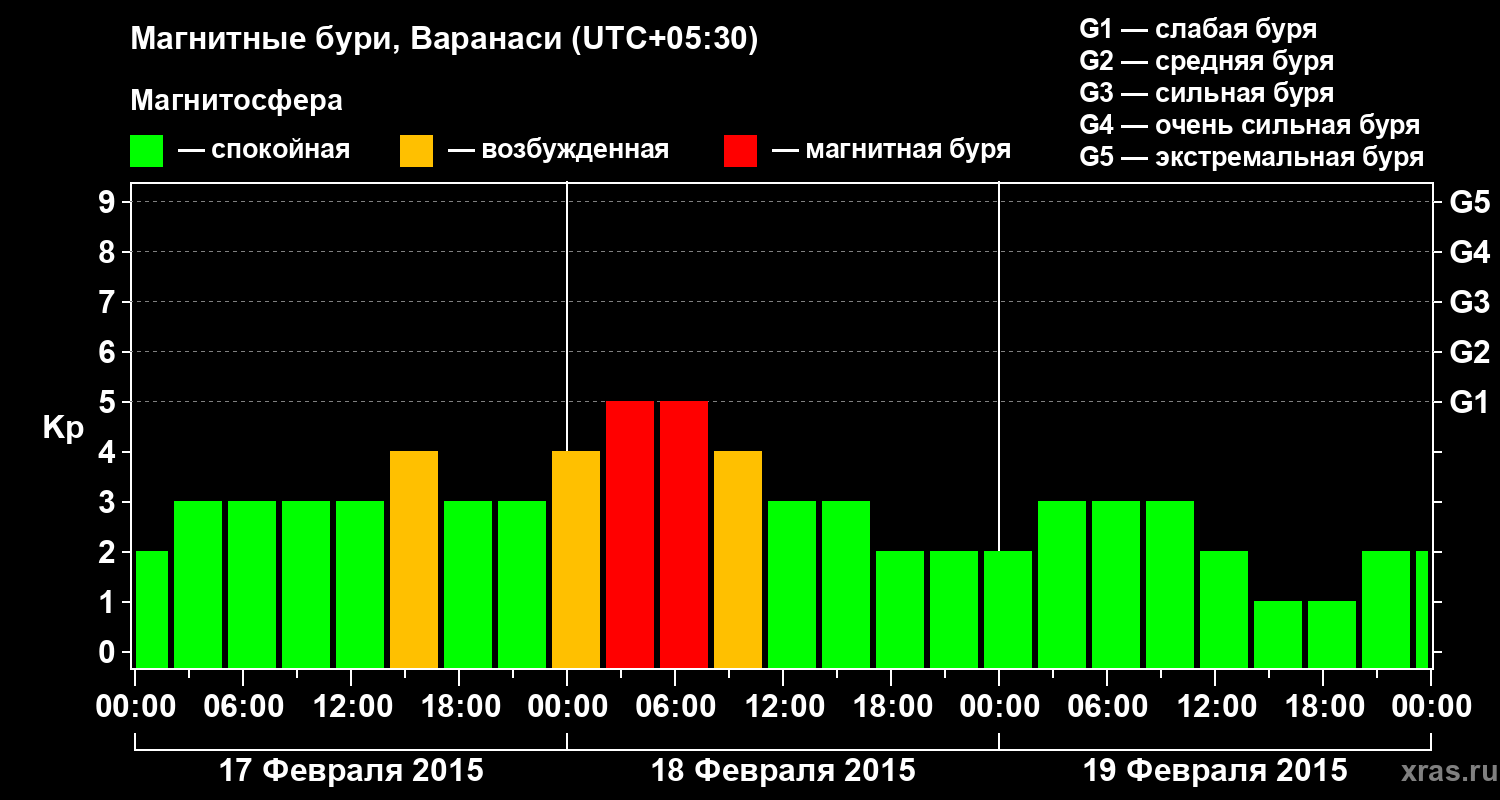1500x800 pixels.
Task: Click the '18 Февраля 2015' date label
Action: [x=783, y=771]
